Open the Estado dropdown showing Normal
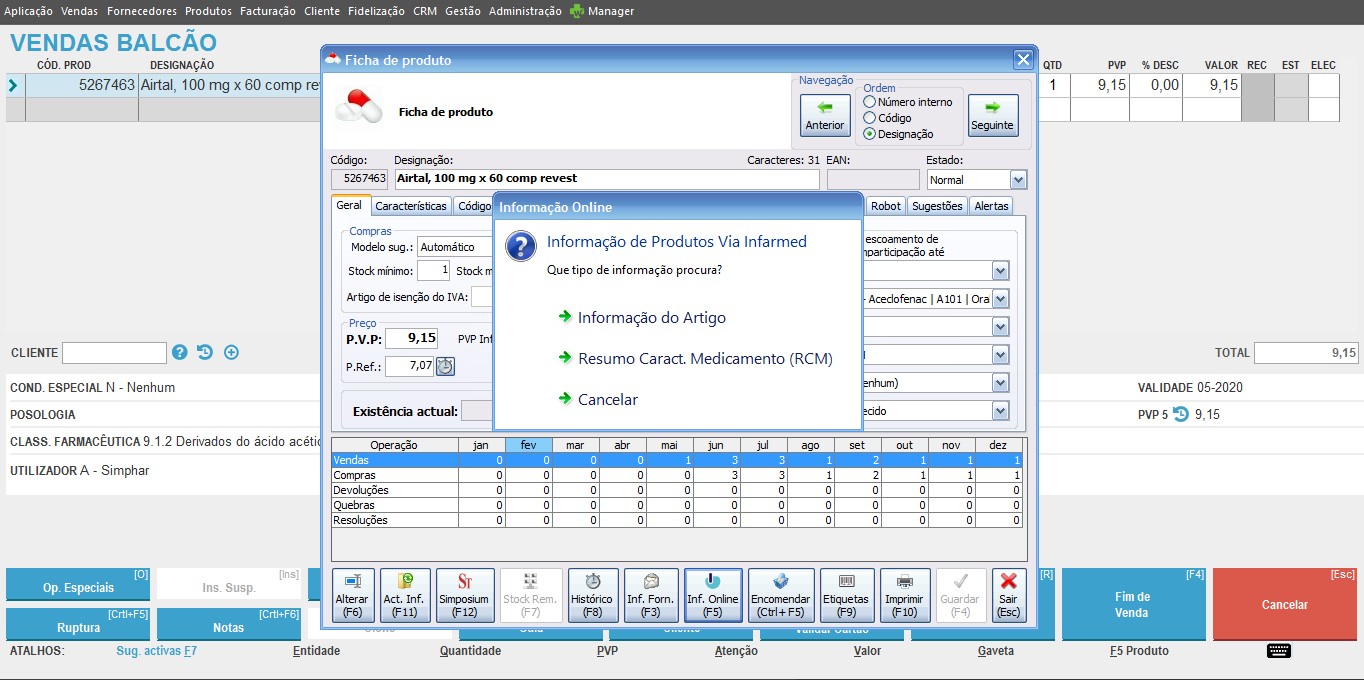The image size is (1364, 680). point(1018,180)
